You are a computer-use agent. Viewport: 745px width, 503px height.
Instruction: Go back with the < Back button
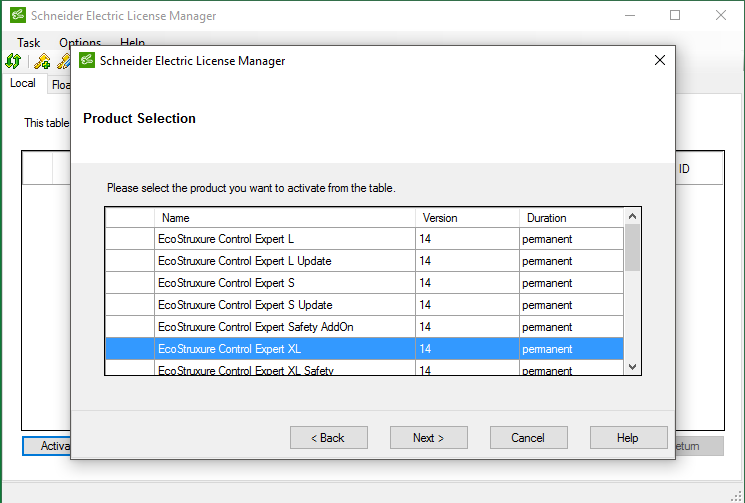tap(329, 437)
